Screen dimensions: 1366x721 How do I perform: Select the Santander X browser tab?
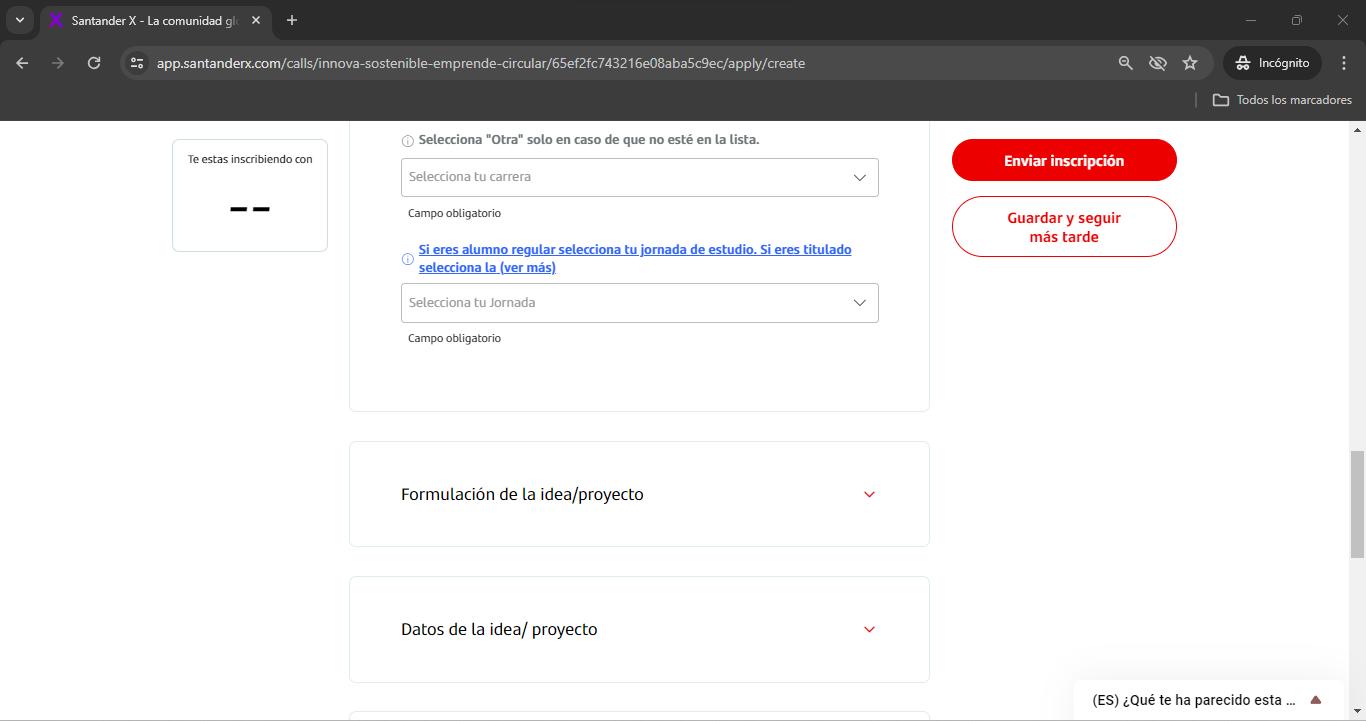[155, 20]
